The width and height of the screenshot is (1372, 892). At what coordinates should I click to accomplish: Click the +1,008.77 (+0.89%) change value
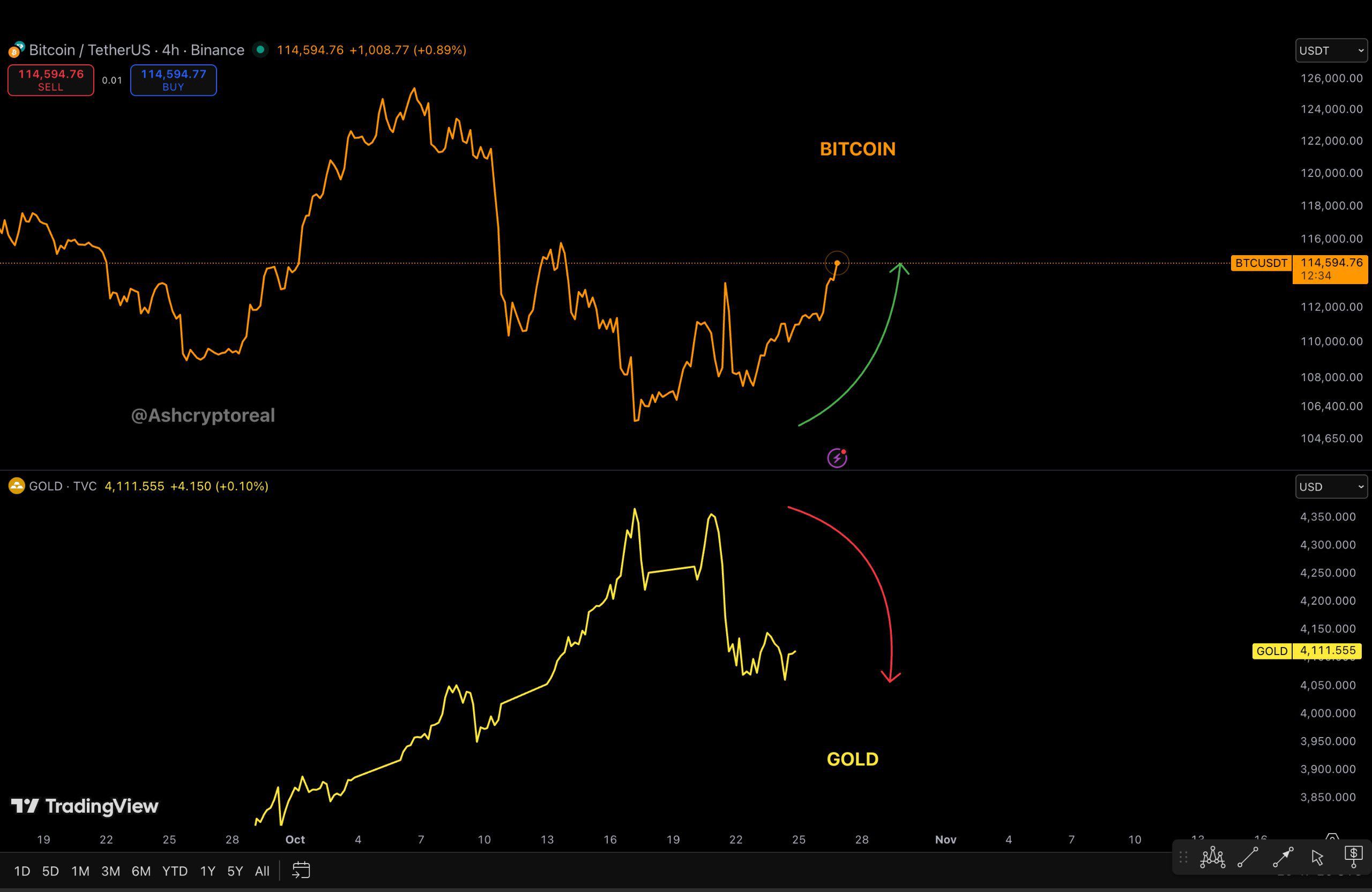408,50
